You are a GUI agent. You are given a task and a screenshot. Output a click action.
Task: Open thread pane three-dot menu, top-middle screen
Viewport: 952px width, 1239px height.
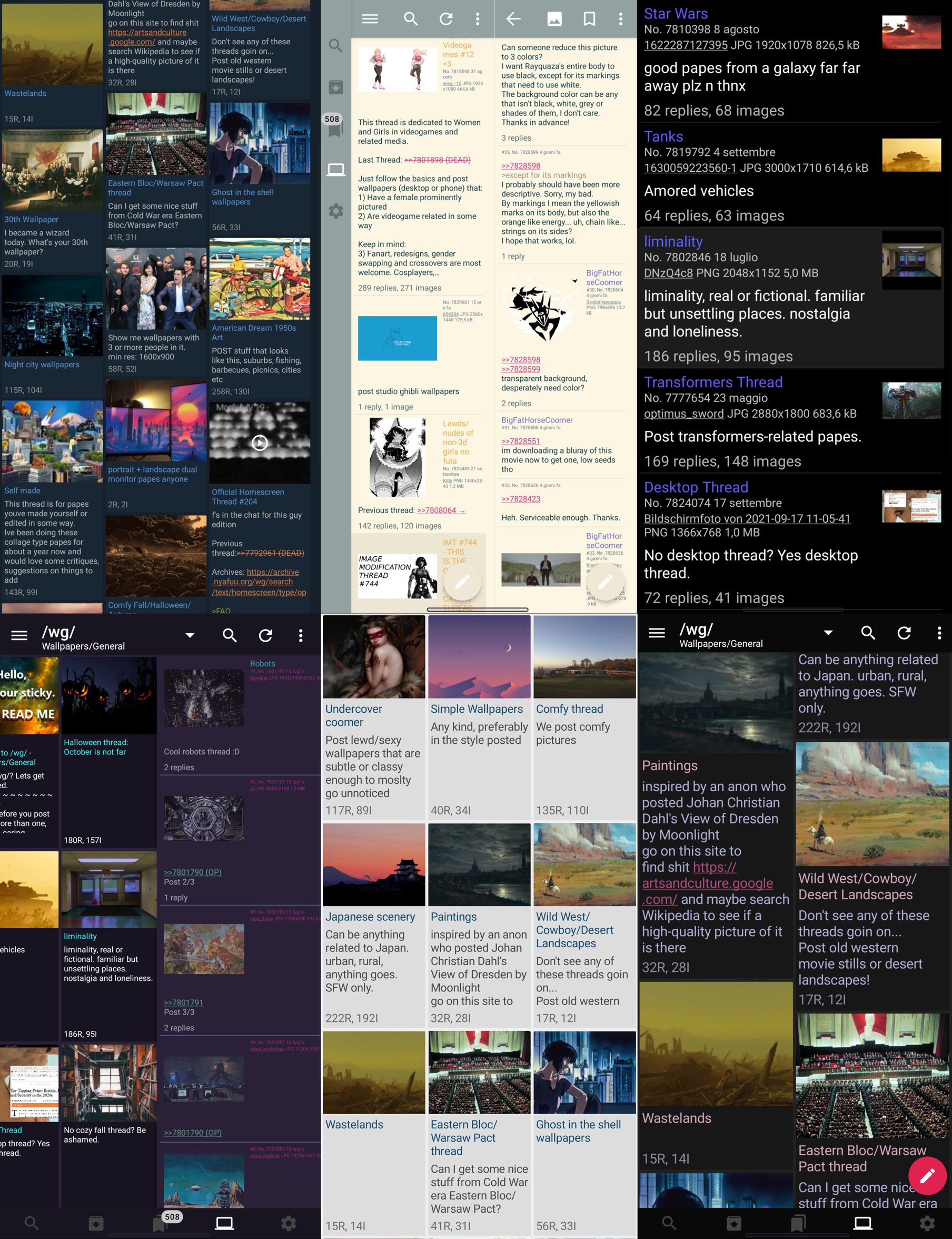pyautogui.click(x=620, y=19)
